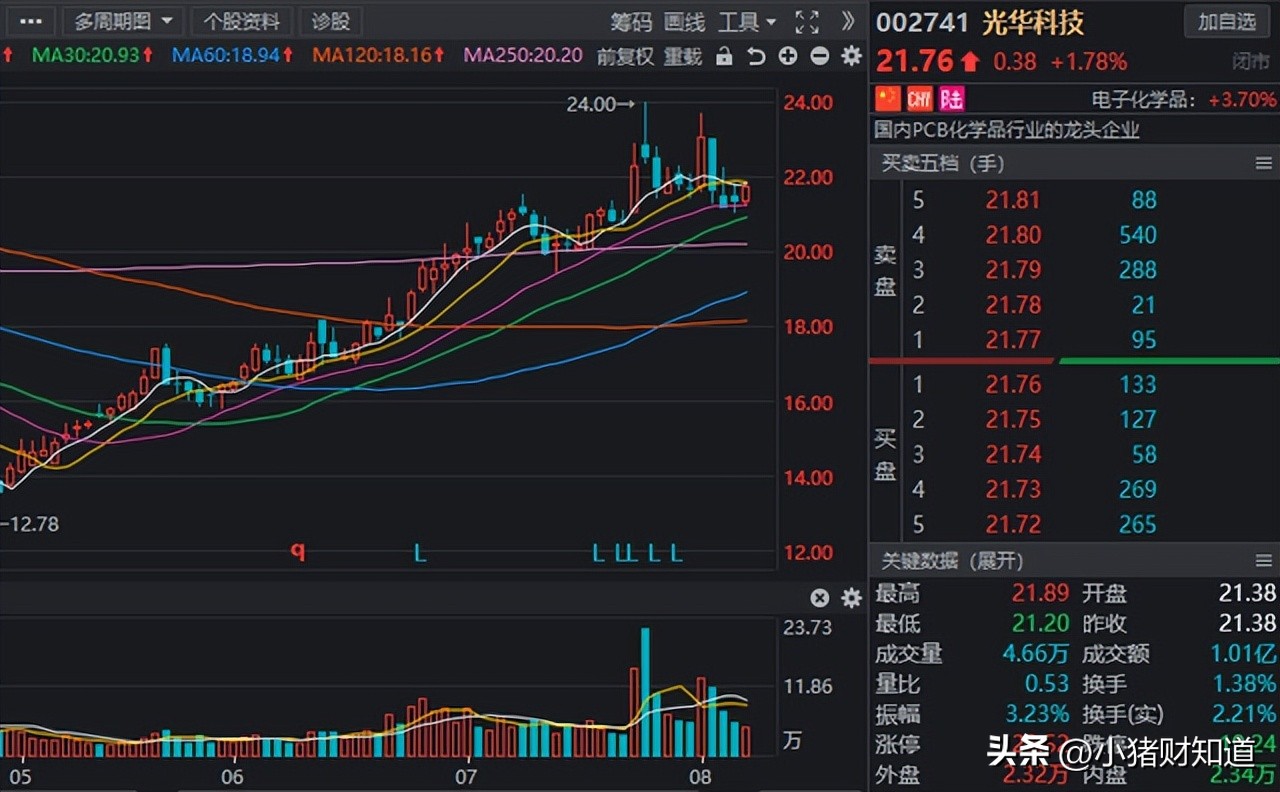Click the lock icon in the chart toolbar
The height and width of the screenshot is (792, 1280).
point(725,57)
